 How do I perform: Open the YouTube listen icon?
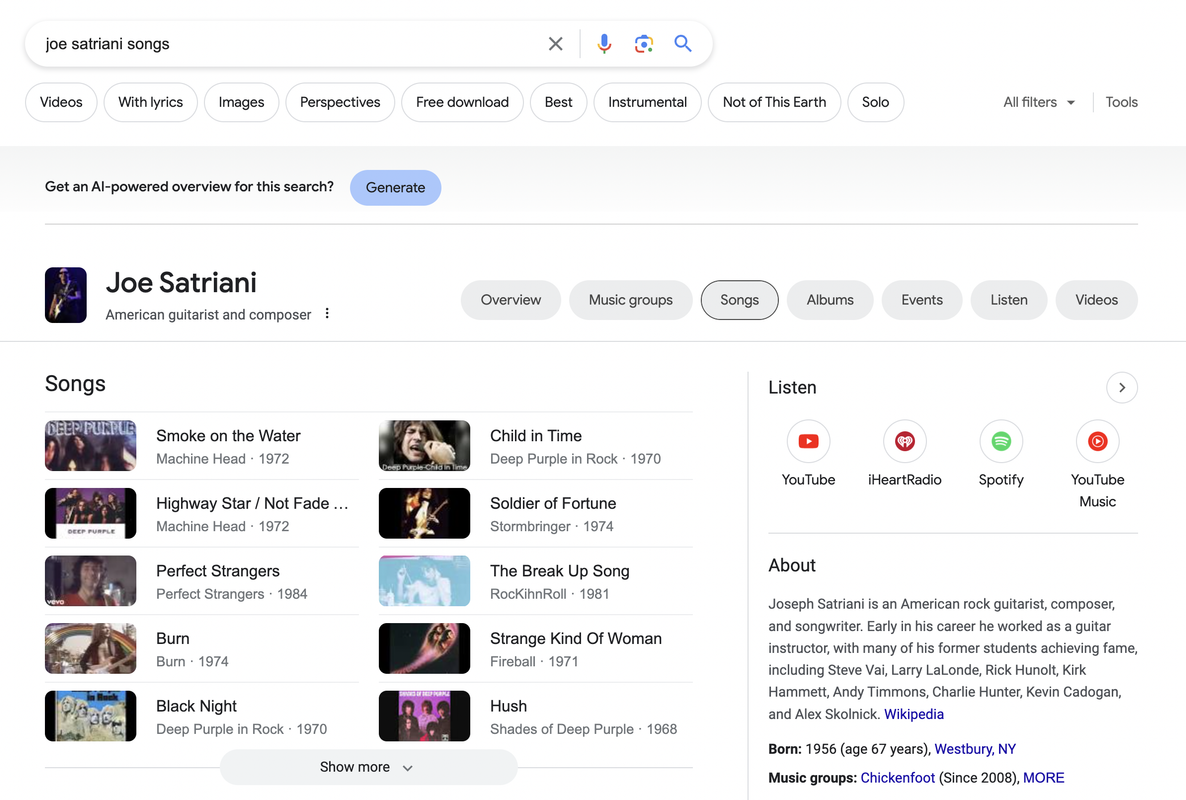(808, 441)
